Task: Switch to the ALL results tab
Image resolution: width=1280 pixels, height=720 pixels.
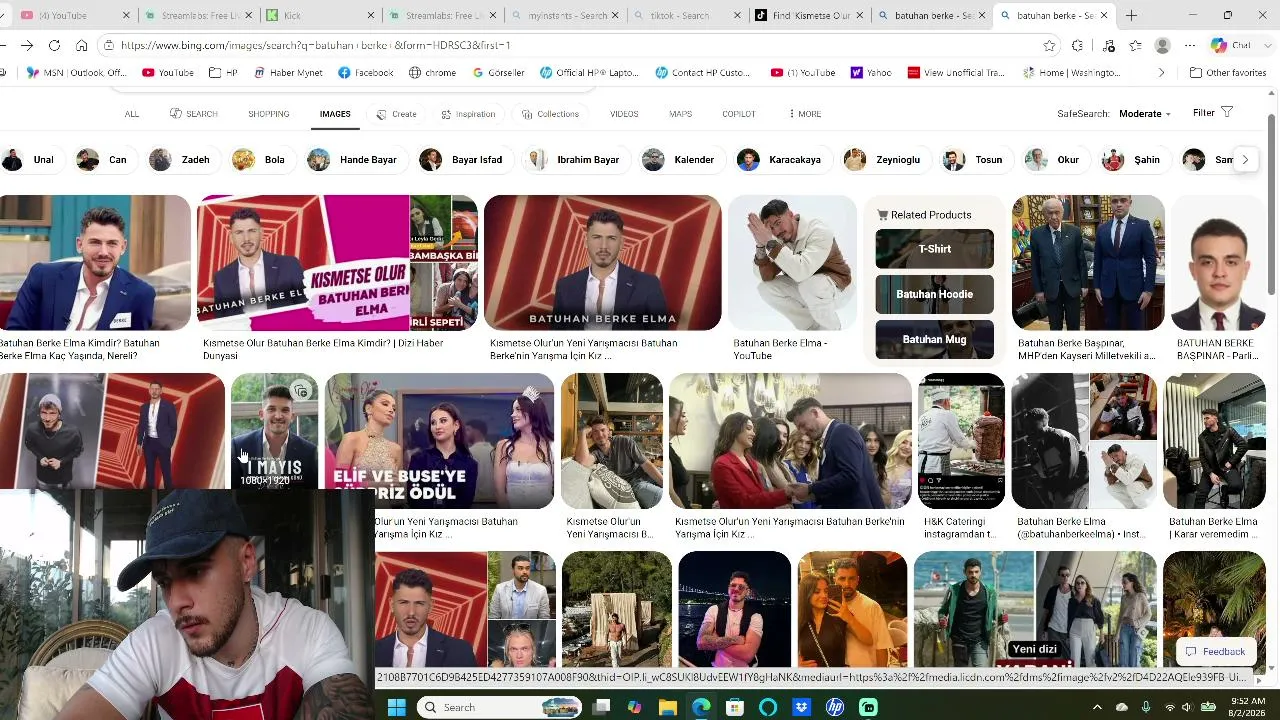Action: pyautogui.click(x=132, y=114)
